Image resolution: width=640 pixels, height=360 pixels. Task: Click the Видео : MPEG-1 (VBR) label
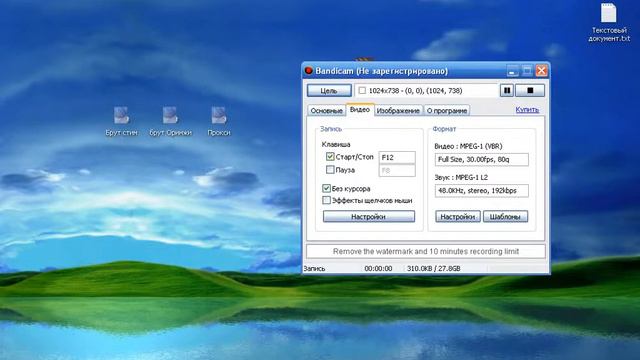(468, 146)
